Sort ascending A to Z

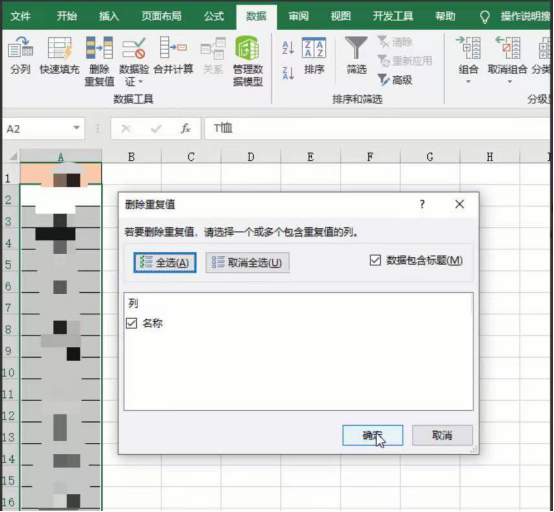(x=288, y=47)
